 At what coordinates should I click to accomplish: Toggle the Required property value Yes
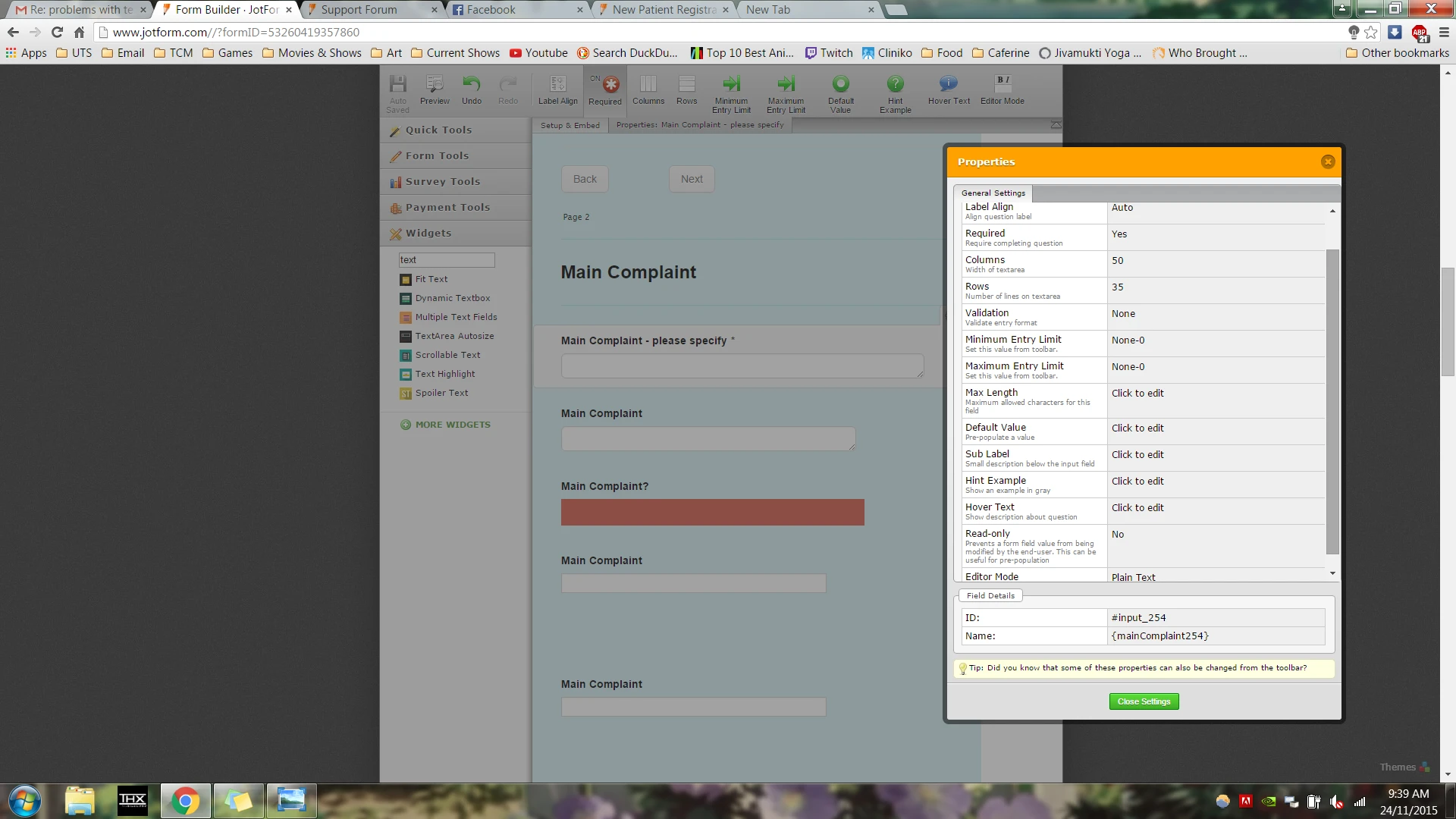[x=1119, y=234]
